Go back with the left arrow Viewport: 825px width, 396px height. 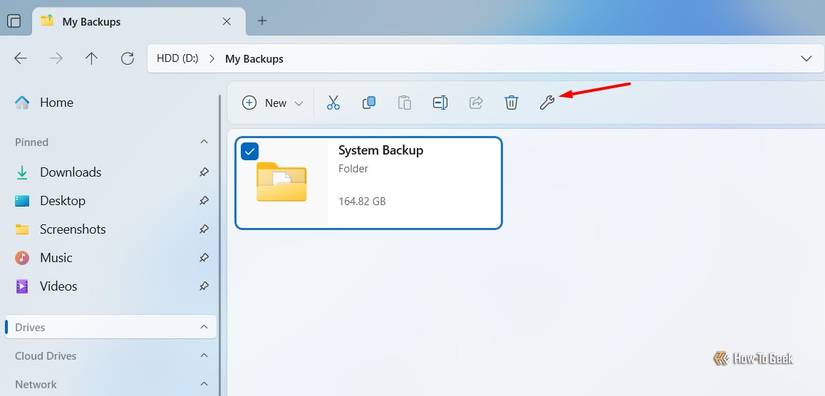point(21,58)
